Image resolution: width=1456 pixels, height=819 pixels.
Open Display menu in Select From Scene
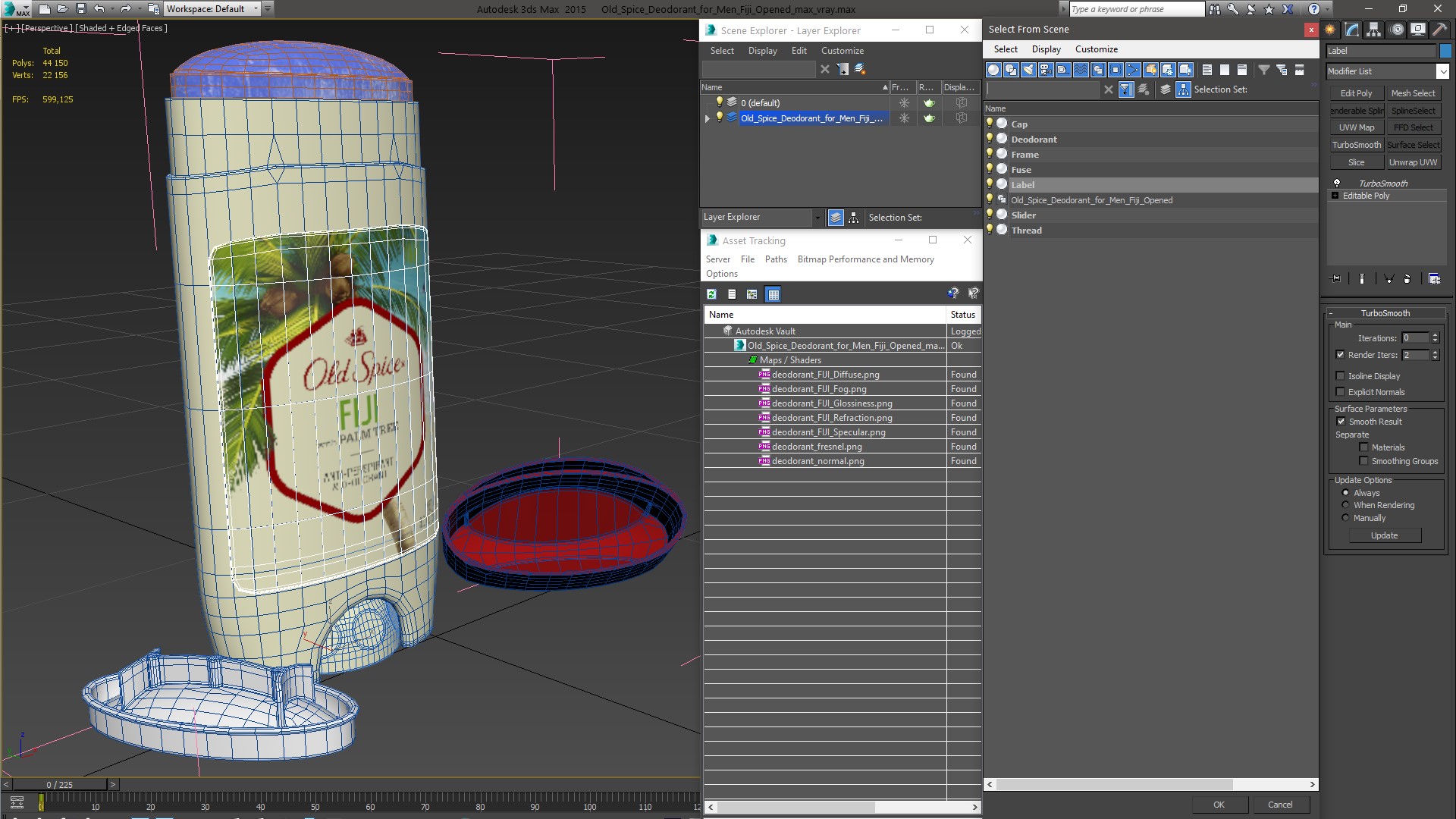coord(1046,49)
